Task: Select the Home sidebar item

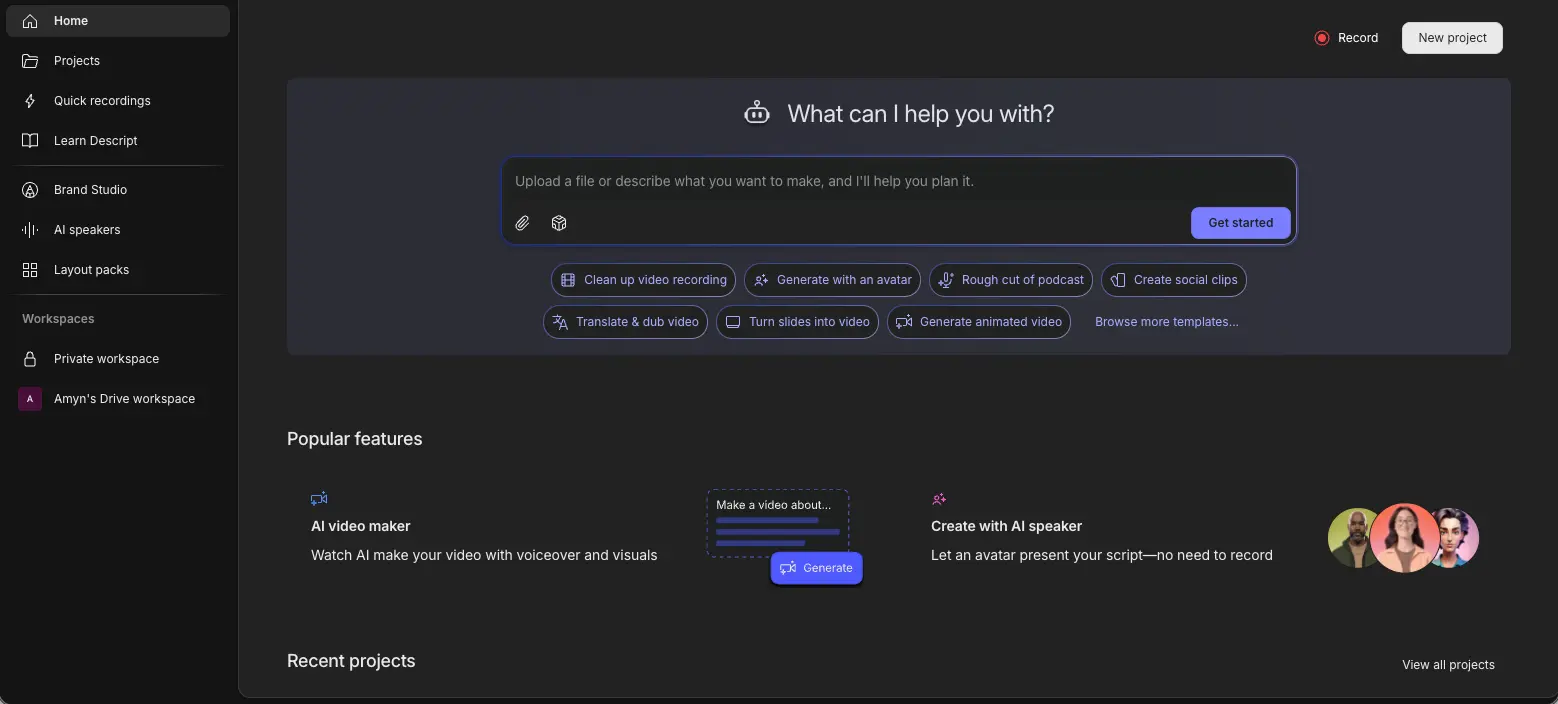Action: (x=71, y=21)
